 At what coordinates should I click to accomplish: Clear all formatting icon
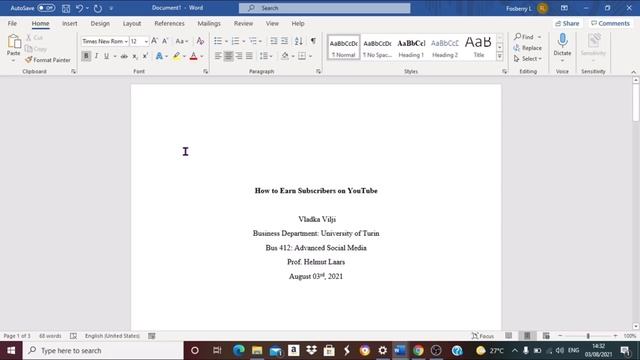(x=200, y=41)
